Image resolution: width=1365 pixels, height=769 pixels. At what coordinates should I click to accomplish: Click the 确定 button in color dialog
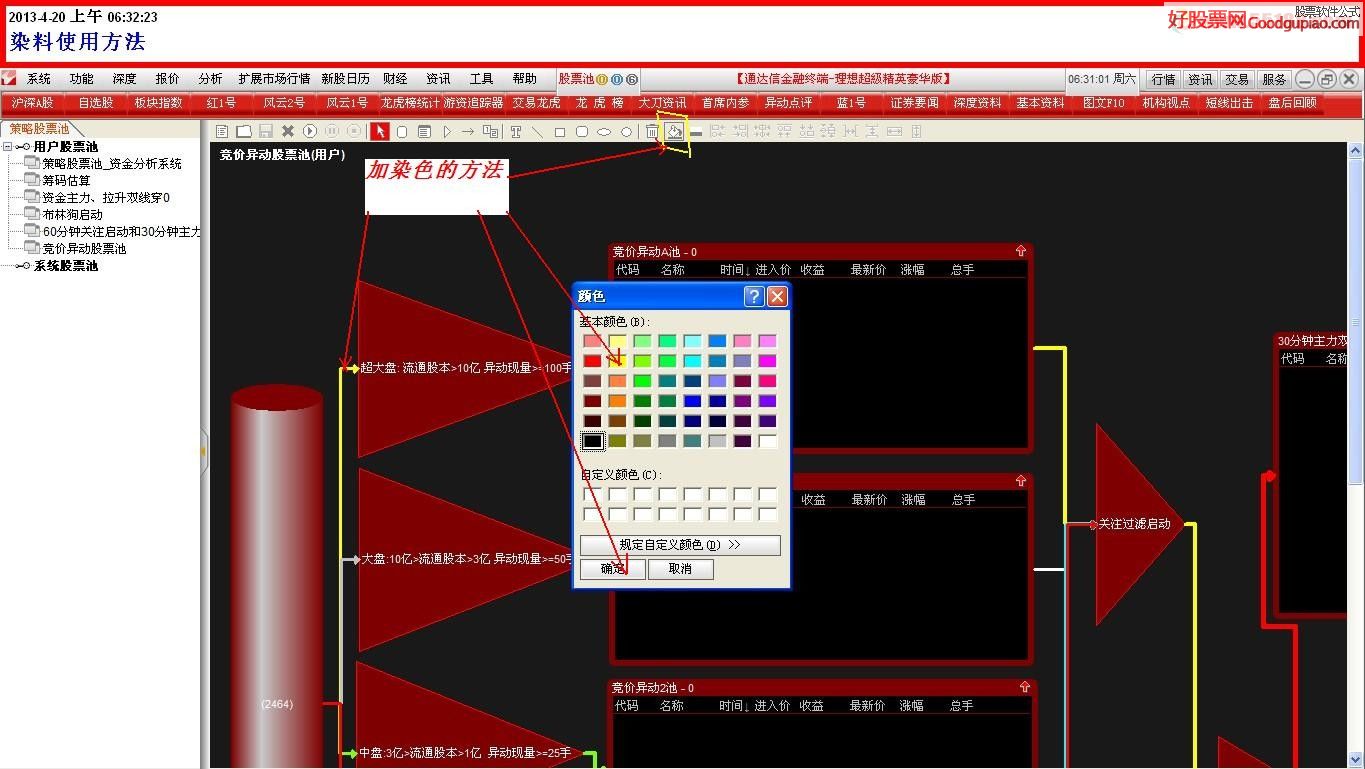613,569
